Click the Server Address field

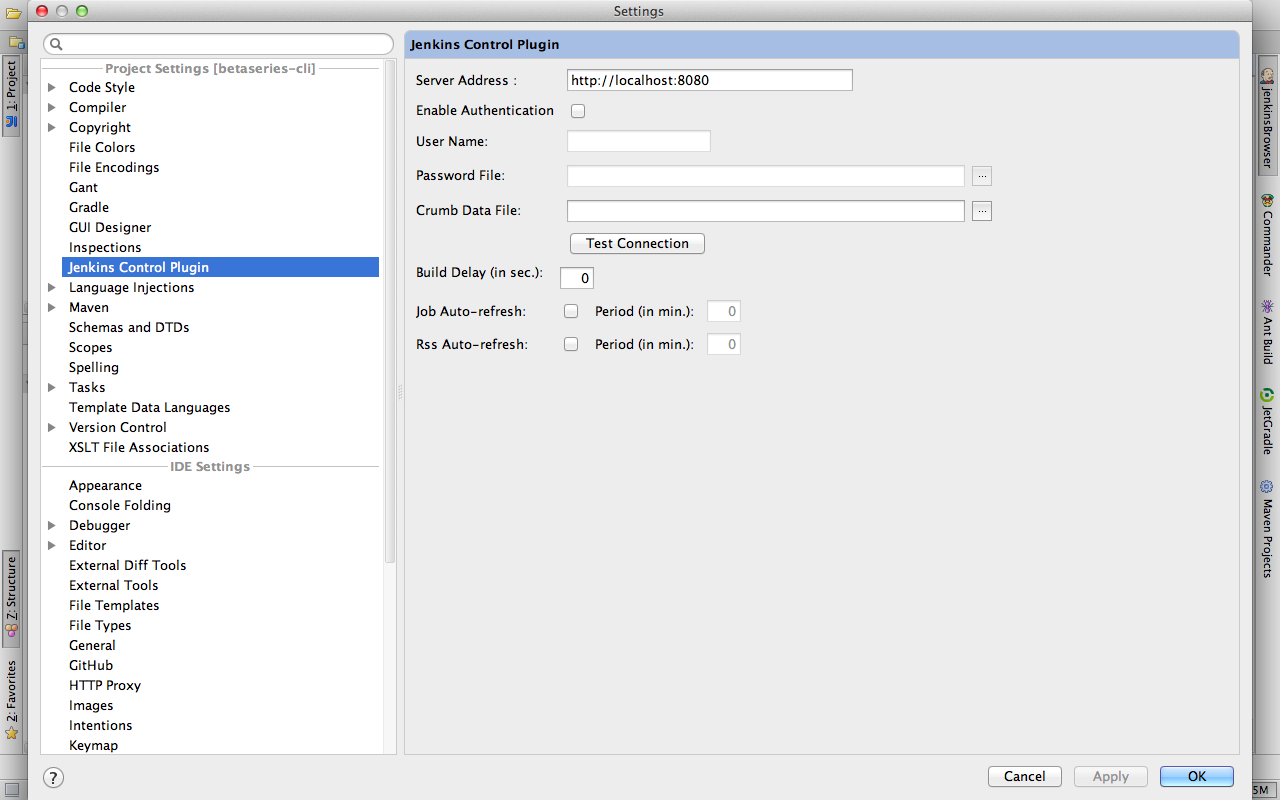click(x=710, y=80)
